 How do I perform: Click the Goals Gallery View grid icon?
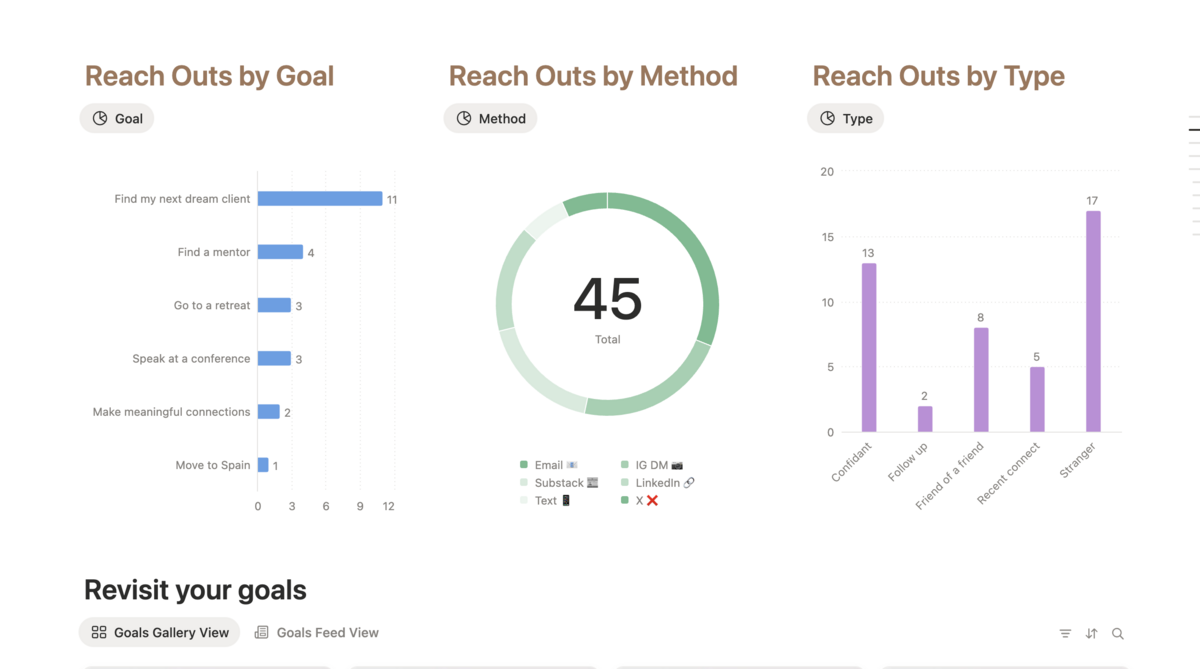(x=99, y=632)
